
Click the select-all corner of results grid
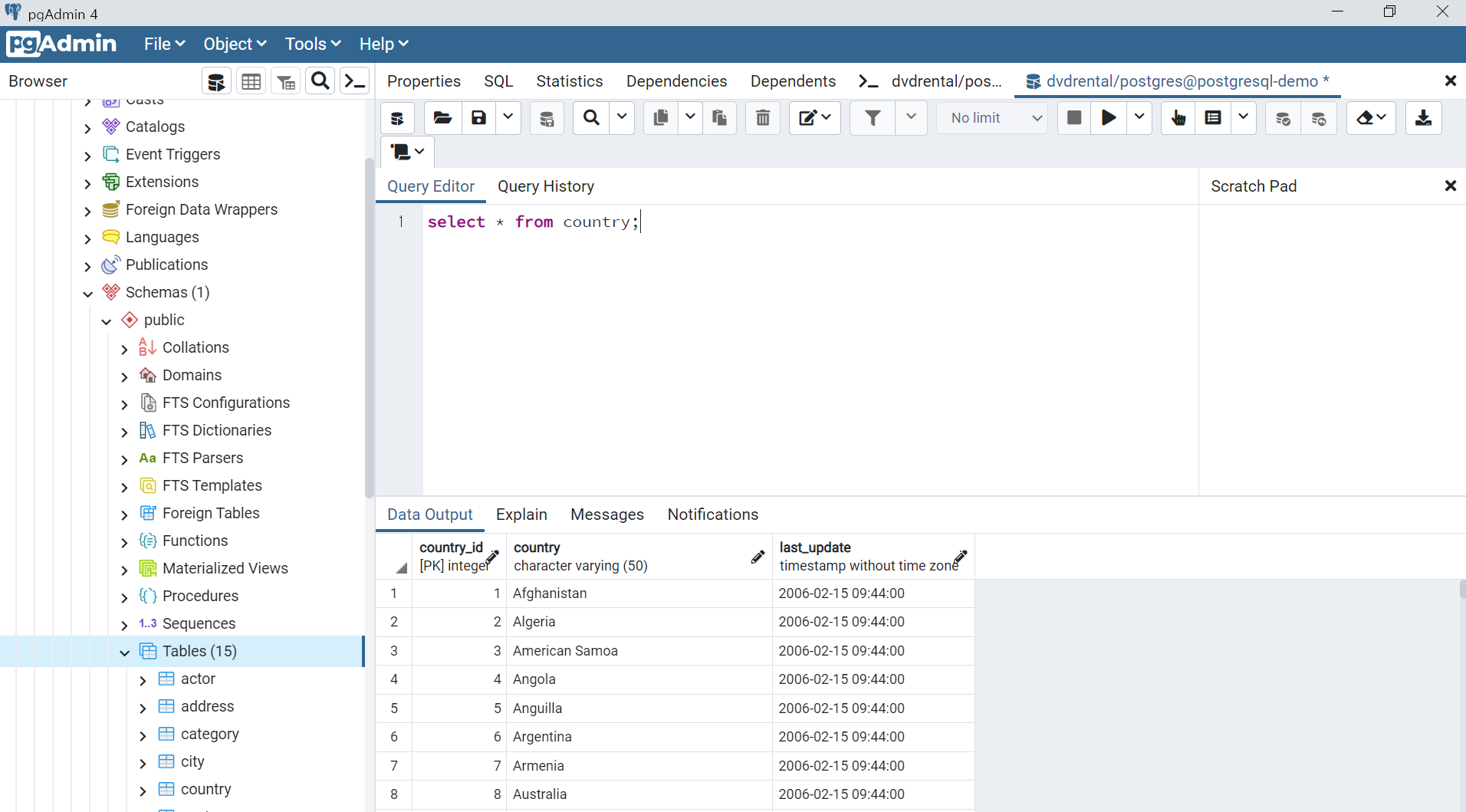tap(394, 557)
